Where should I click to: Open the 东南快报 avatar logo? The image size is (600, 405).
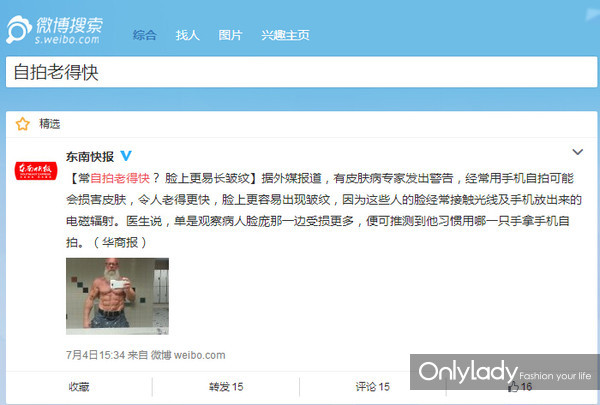[36, 171]
